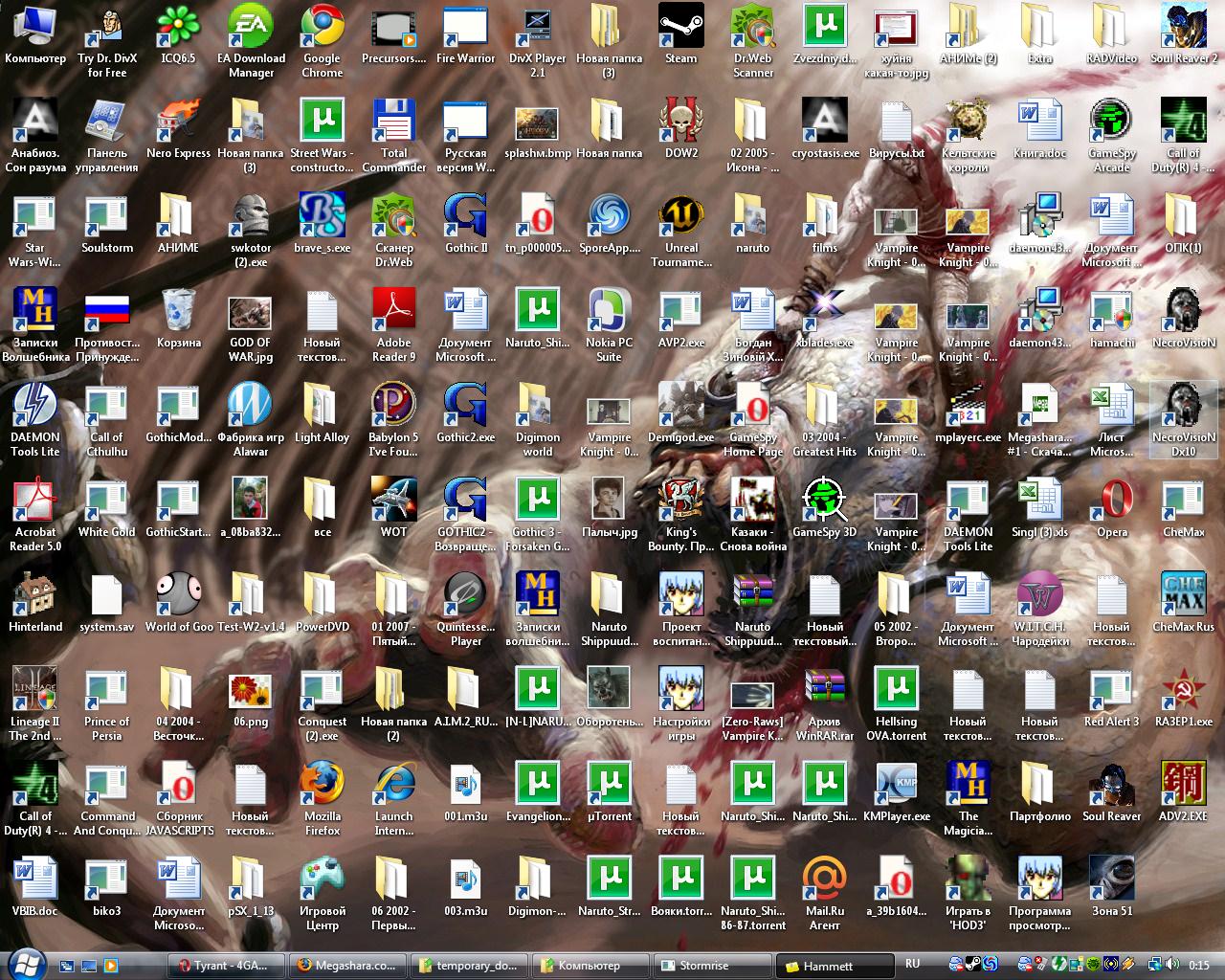
Task: Open Google Chrome desktop shortcut
Action: pos(322,28)
